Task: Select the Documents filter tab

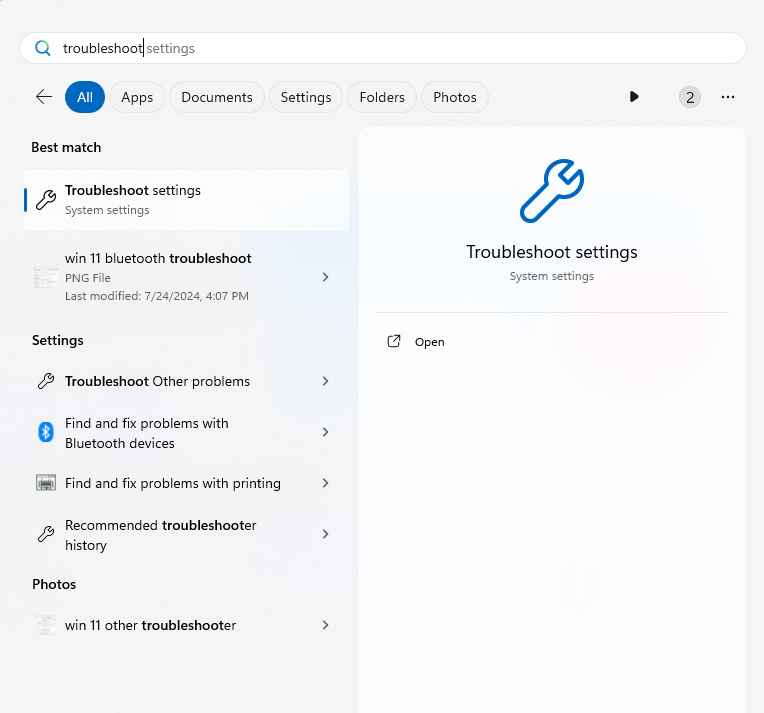Action: tap(217, 97)
